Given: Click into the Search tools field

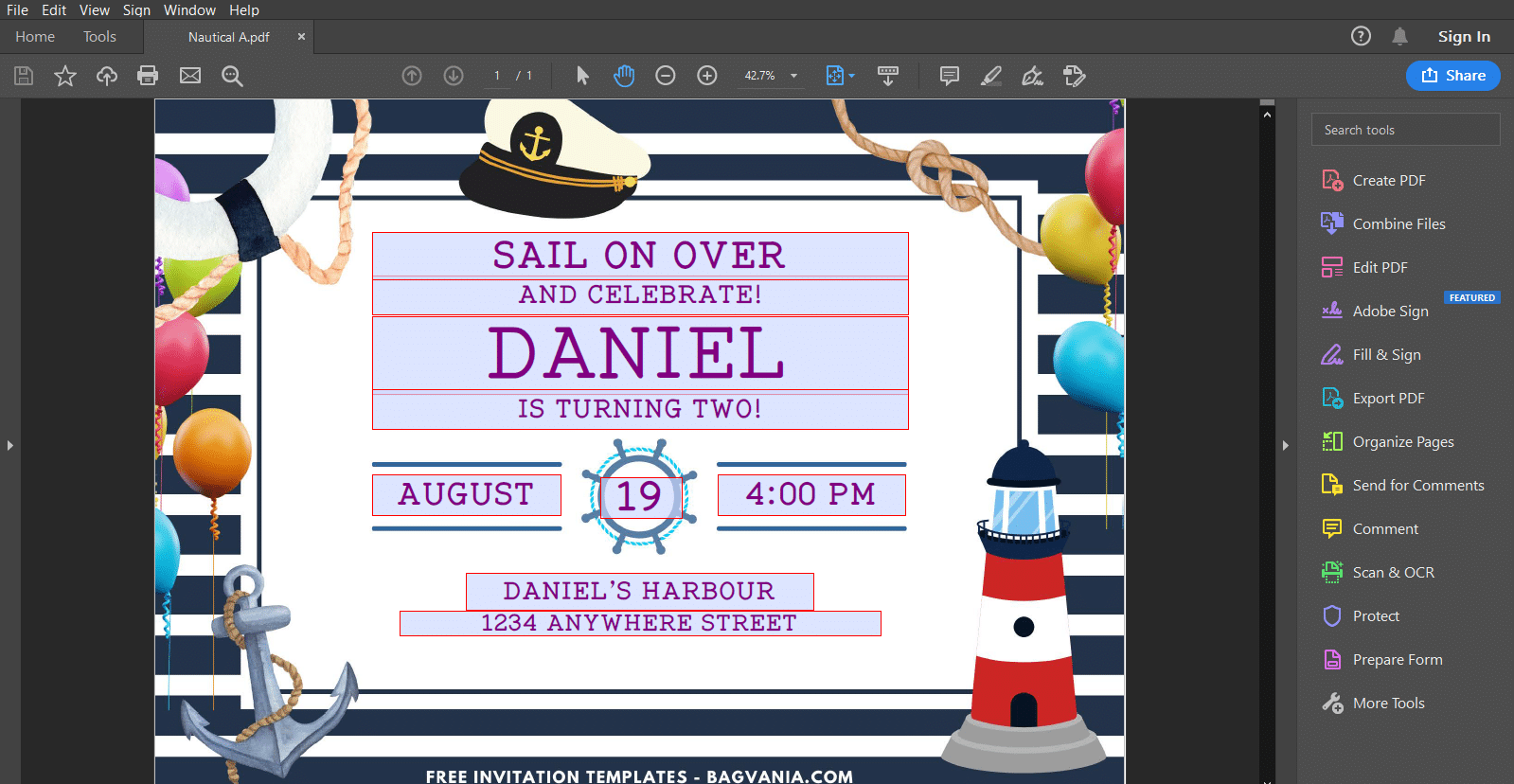Looking at the screenshot, I should click(1405, 130).
